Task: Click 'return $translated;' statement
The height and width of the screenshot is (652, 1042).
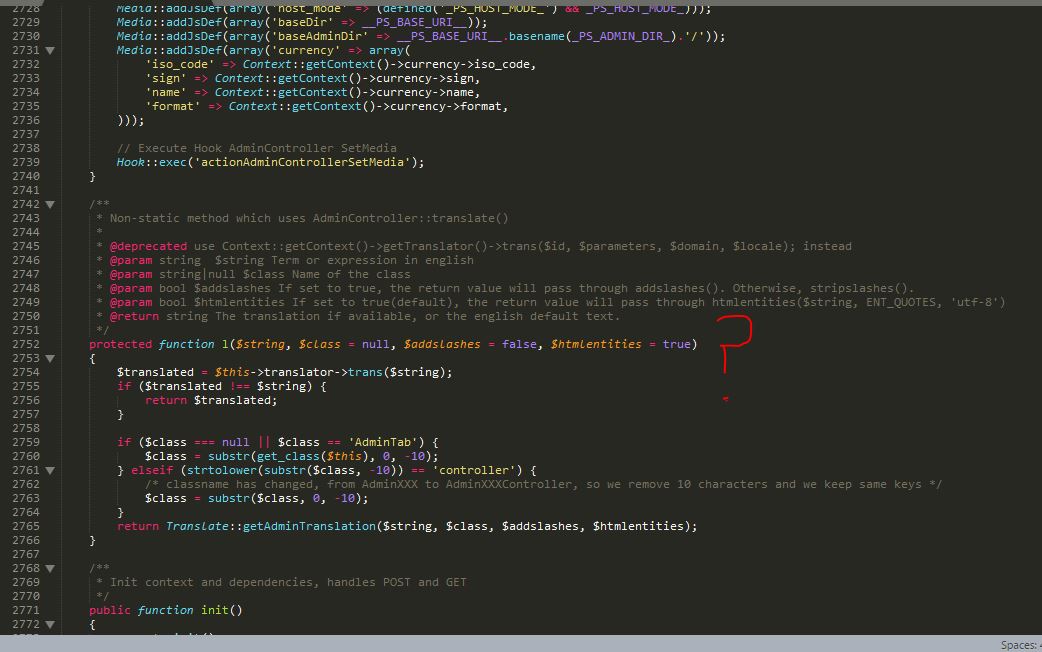Action: click(211, 400)
